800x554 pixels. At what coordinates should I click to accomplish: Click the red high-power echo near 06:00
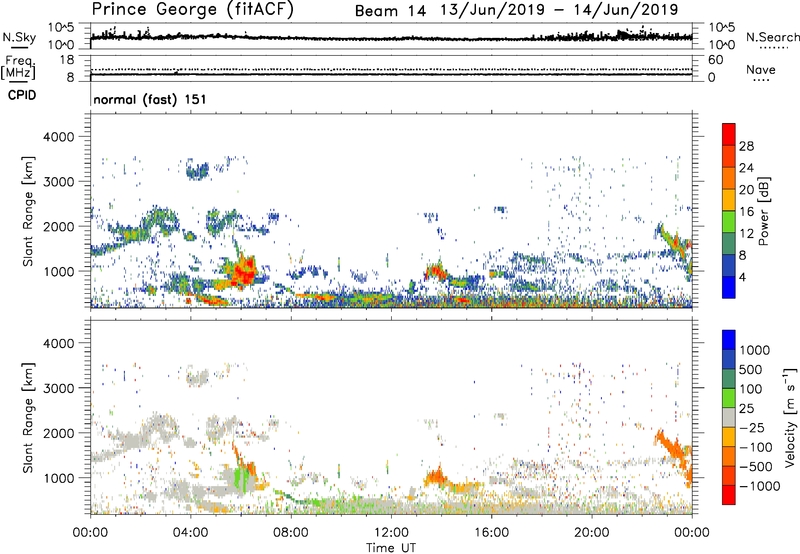click(243, 273)
